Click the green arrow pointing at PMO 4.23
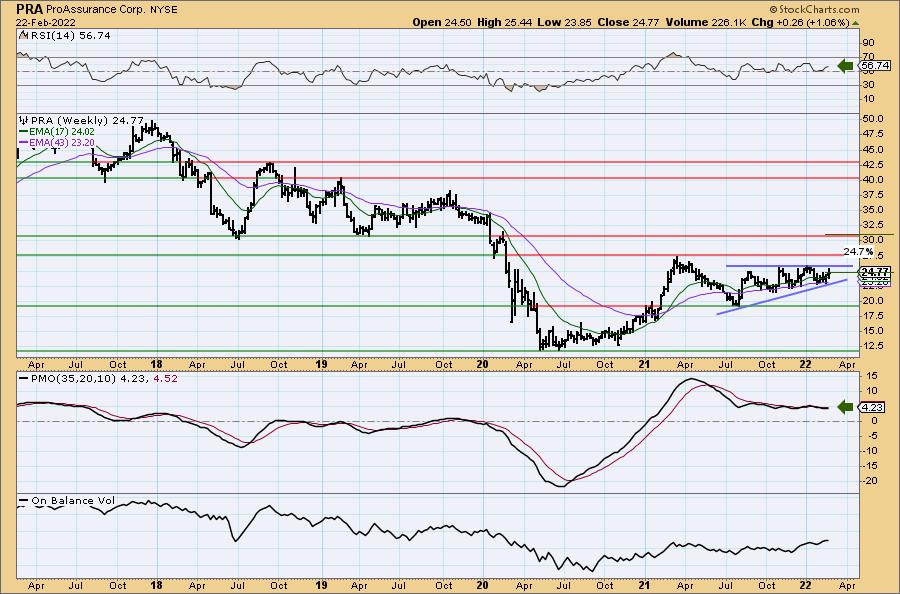 [x=845, y=407]
